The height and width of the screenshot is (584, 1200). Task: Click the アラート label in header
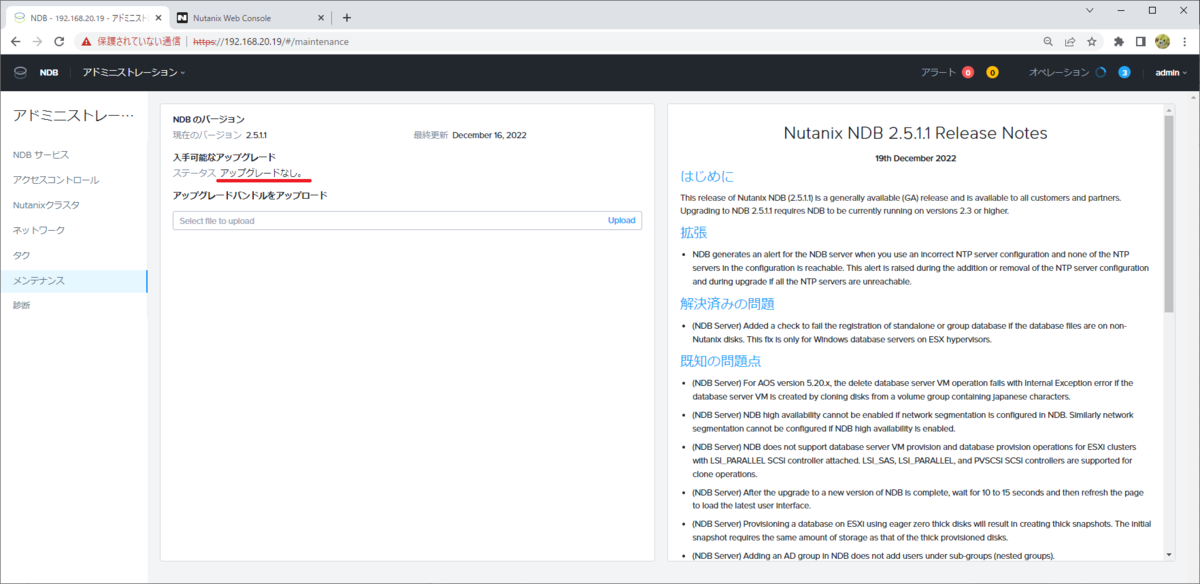(x=939, y=72)
